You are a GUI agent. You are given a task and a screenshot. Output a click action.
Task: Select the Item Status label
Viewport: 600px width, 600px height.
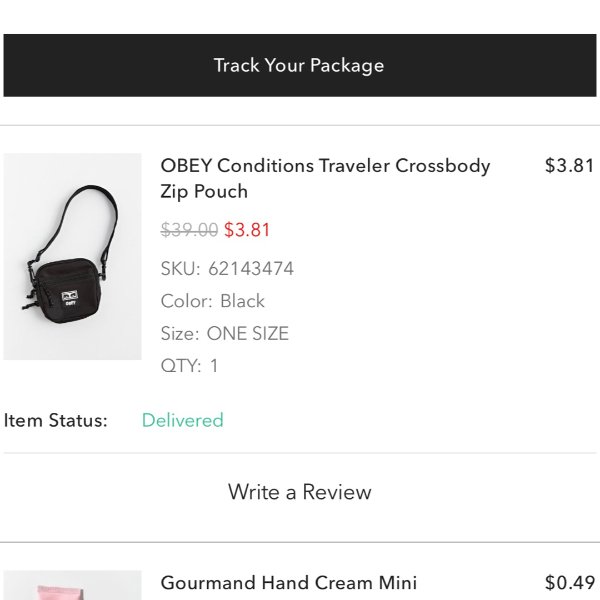click(x=55, y=420)
